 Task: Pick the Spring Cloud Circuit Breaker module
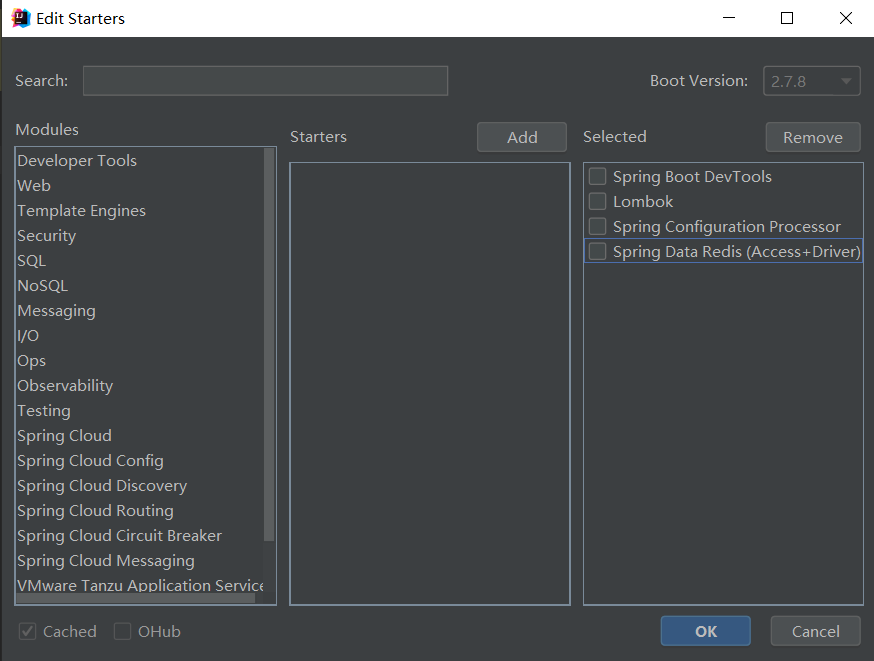(x=139, y=536)
